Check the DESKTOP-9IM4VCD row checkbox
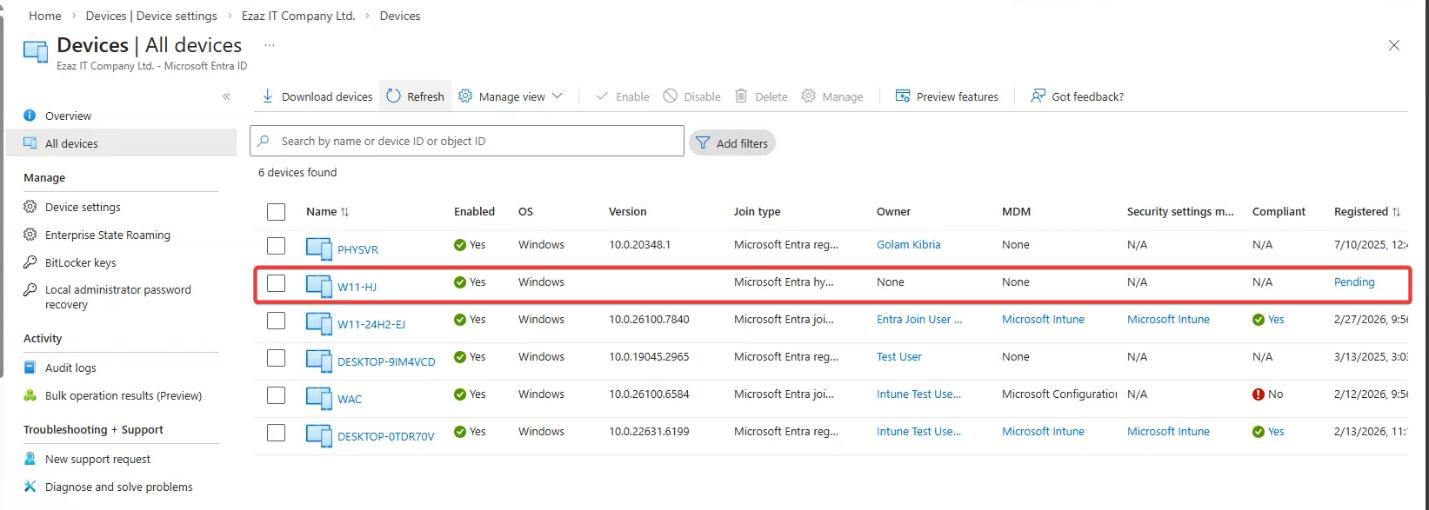 click(276, 357)
